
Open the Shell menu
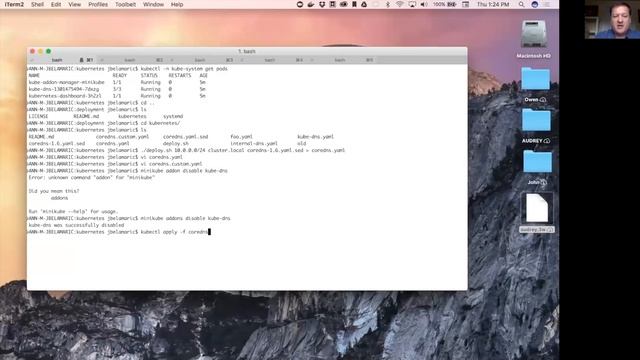(x=37, y=4)
